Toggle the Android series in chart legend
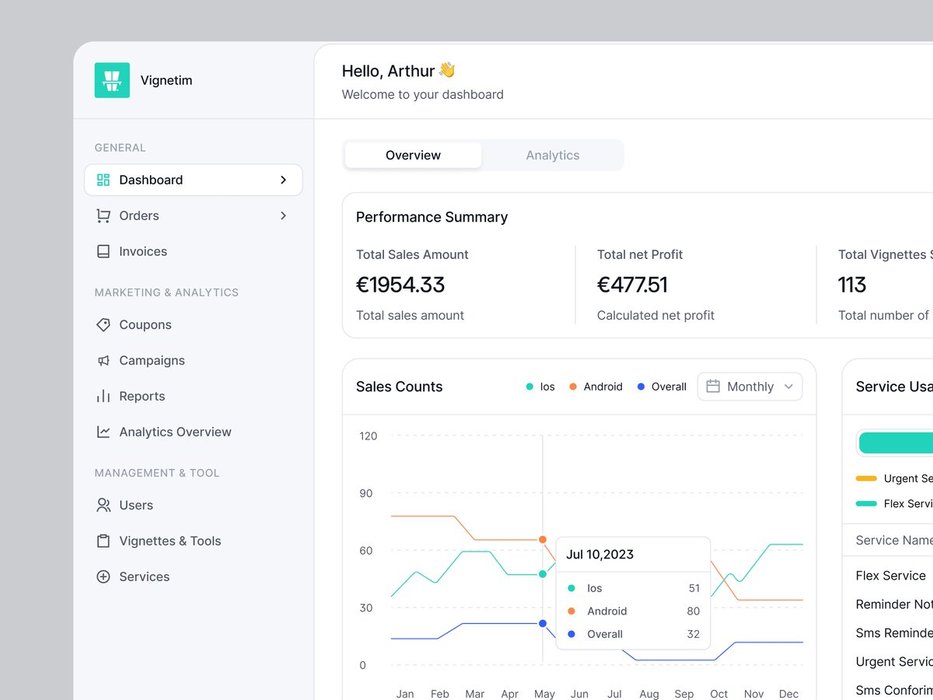 click(596, 387)
